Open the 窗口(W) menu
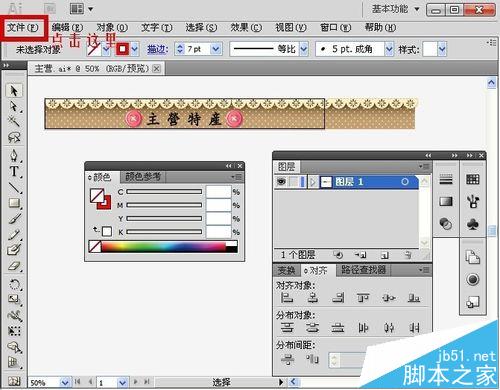Image resolution: width=500 pixels, height=390 pixels. (336, 28)
